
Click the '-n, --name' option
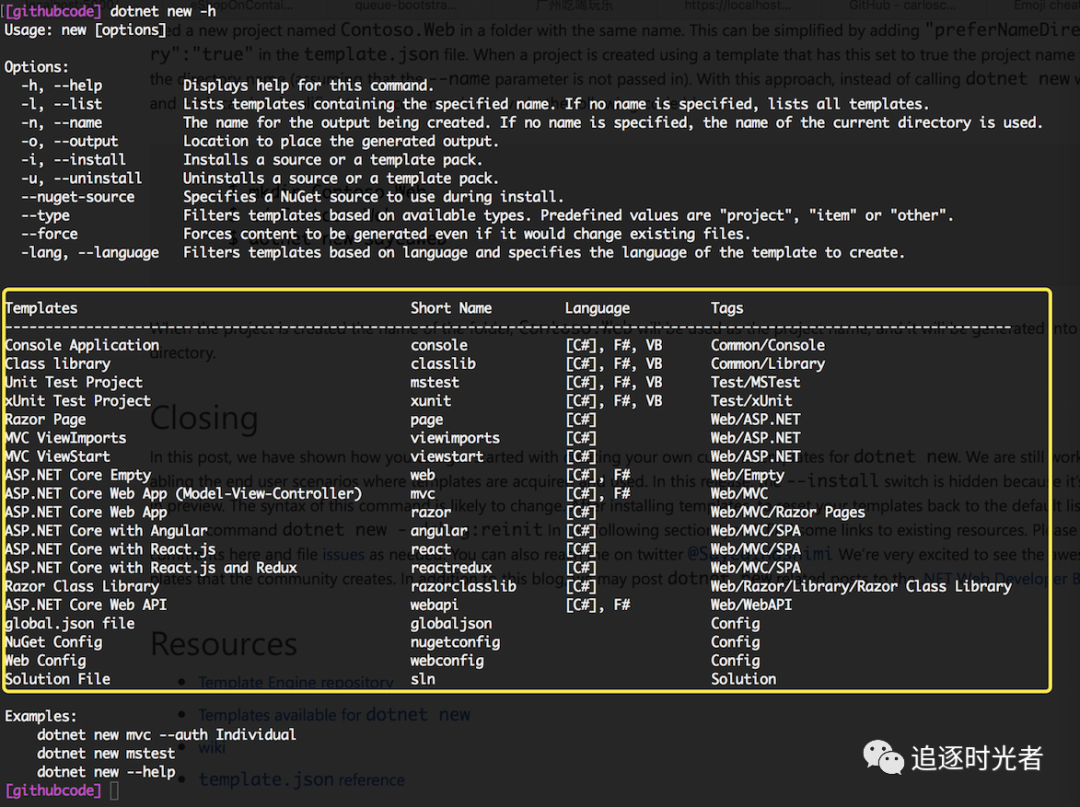pyautogui.click(x=62, y=123)
